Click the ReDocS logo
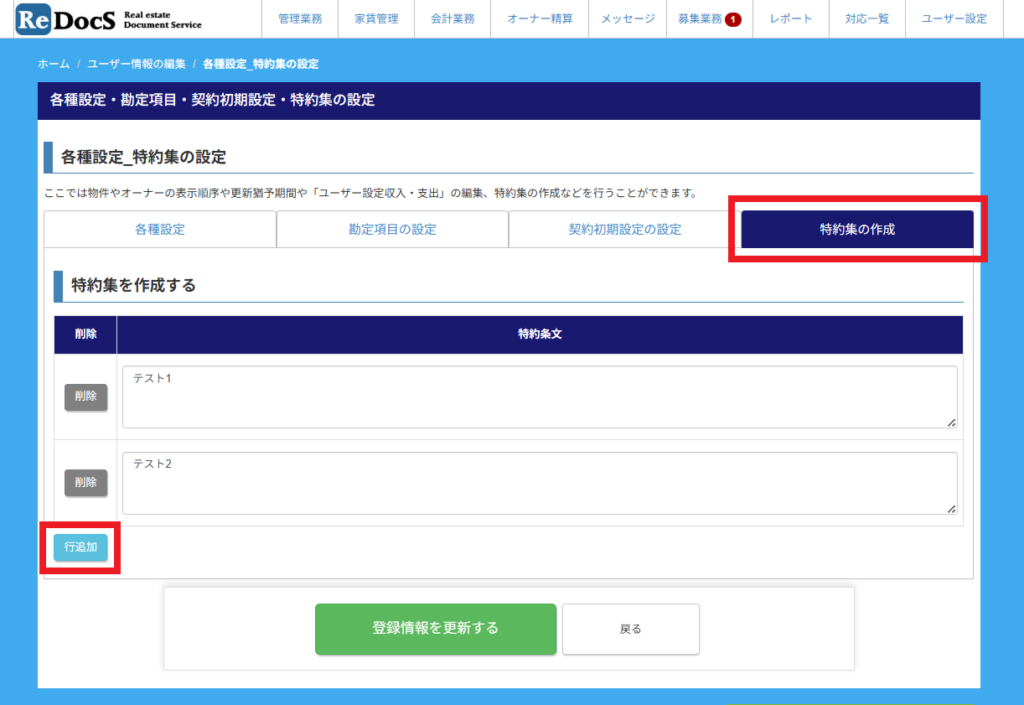 (108, 19)
